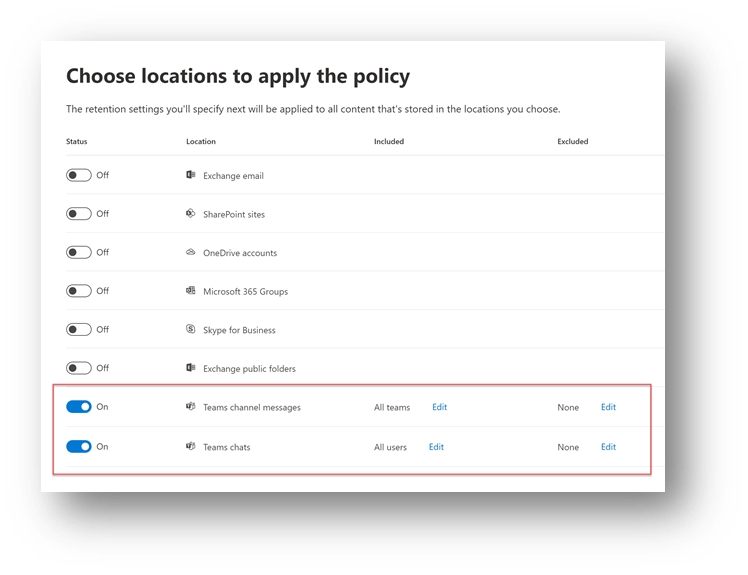This screenshot has height=575, width=748.
Task: Select the Teams channel messages label
Action: [252, 408]
